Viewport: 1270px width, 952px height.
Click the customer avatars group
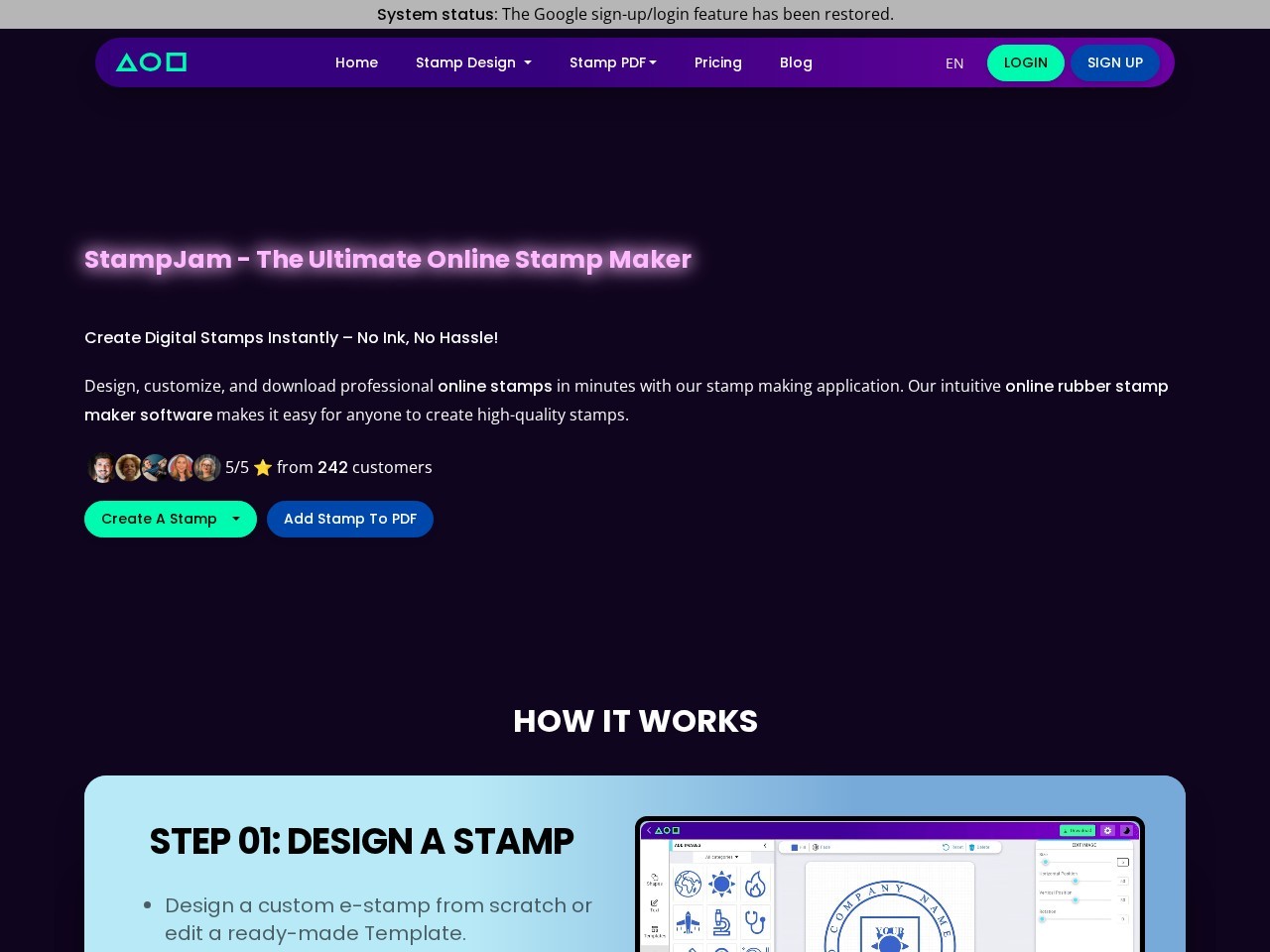pos(154,467)
